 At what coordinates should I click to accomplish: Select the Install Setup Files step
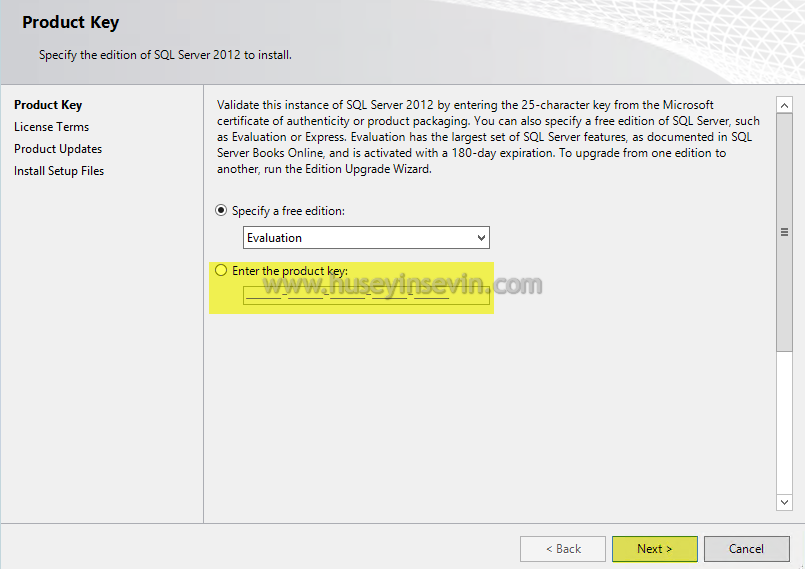click(x=59, y=171)
